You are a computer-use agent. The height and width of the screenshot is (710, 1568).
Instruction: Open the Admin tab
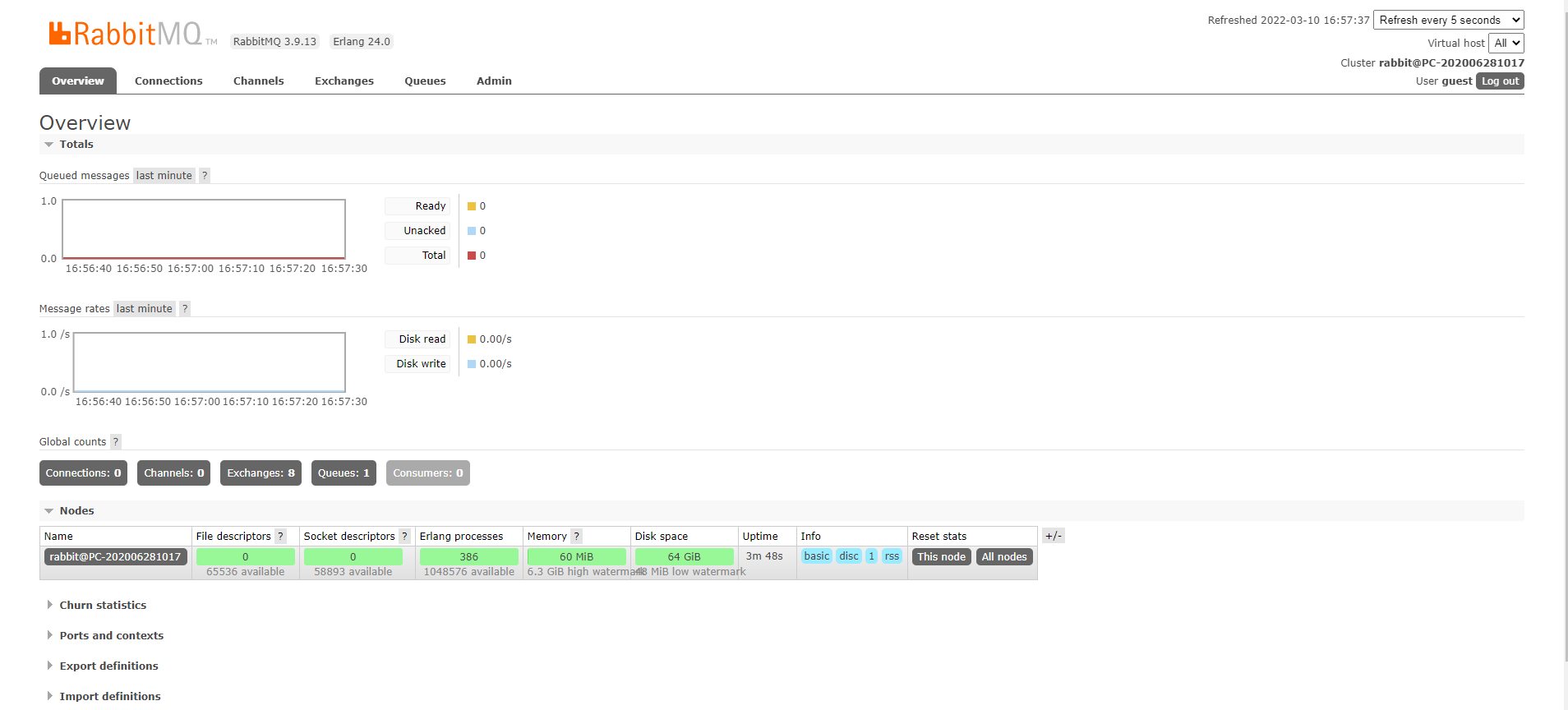(x=494, y=81)
